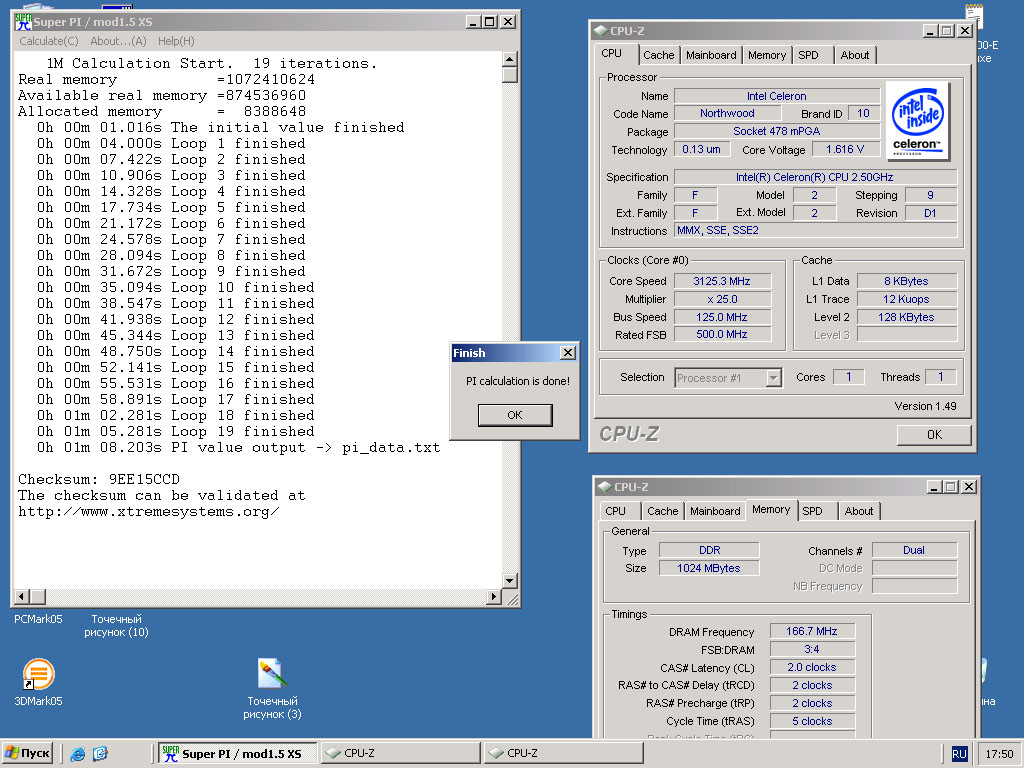Viewport: 1024px width, 768px height.
Task: Click Super PI horizontal scroll right arrow
Action: 494,596
